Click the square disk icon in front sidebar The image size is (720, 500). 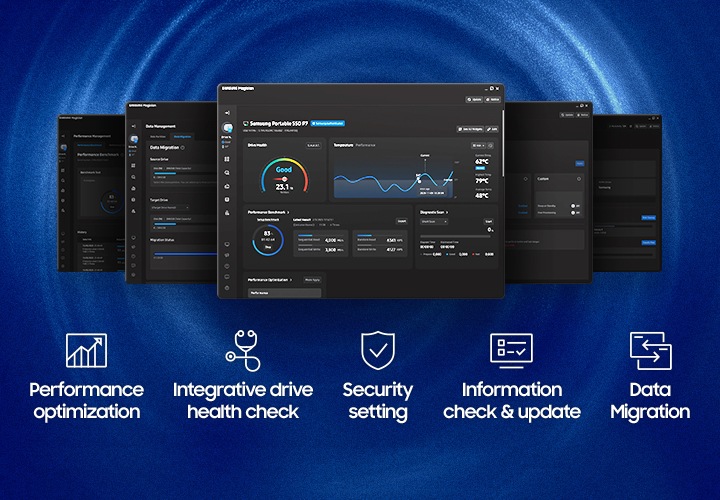coord(227,199)
